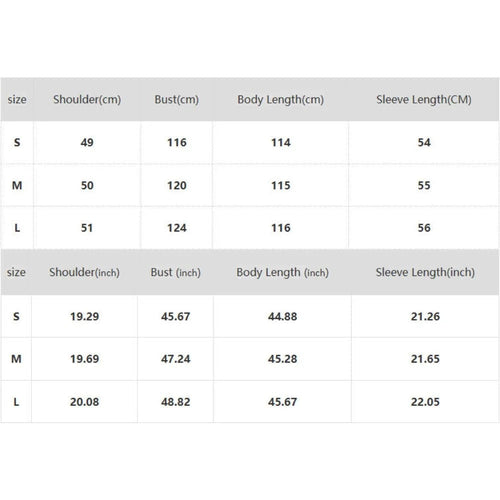Select the cell showing 49
This screenshot has width=500, height=500.
click(x=87, y=142)
